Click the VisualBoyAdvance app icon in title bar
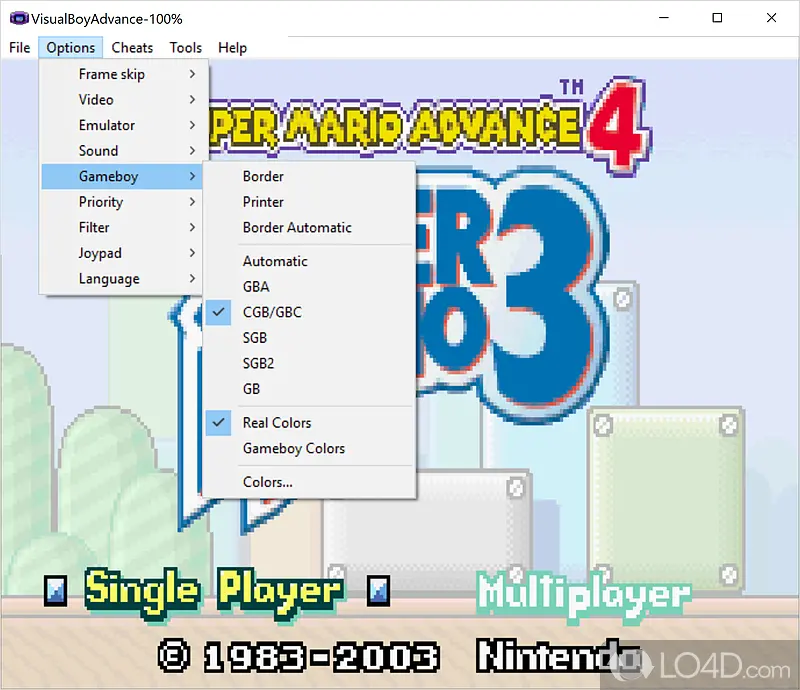 pyautogui.click(x=17, y=19)
